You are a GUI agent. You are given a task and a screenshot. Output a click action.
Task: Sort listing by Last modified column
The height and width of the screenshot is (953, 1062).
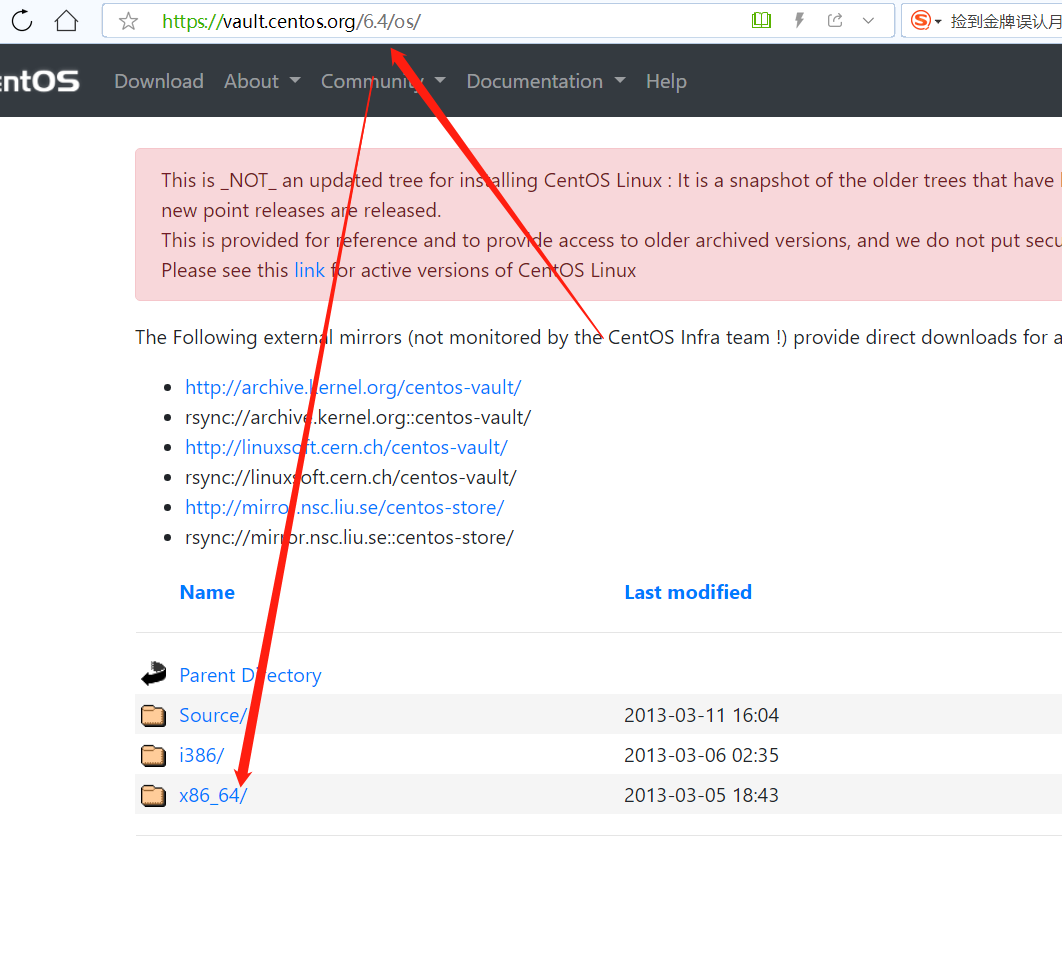click(x=688, y=593)
